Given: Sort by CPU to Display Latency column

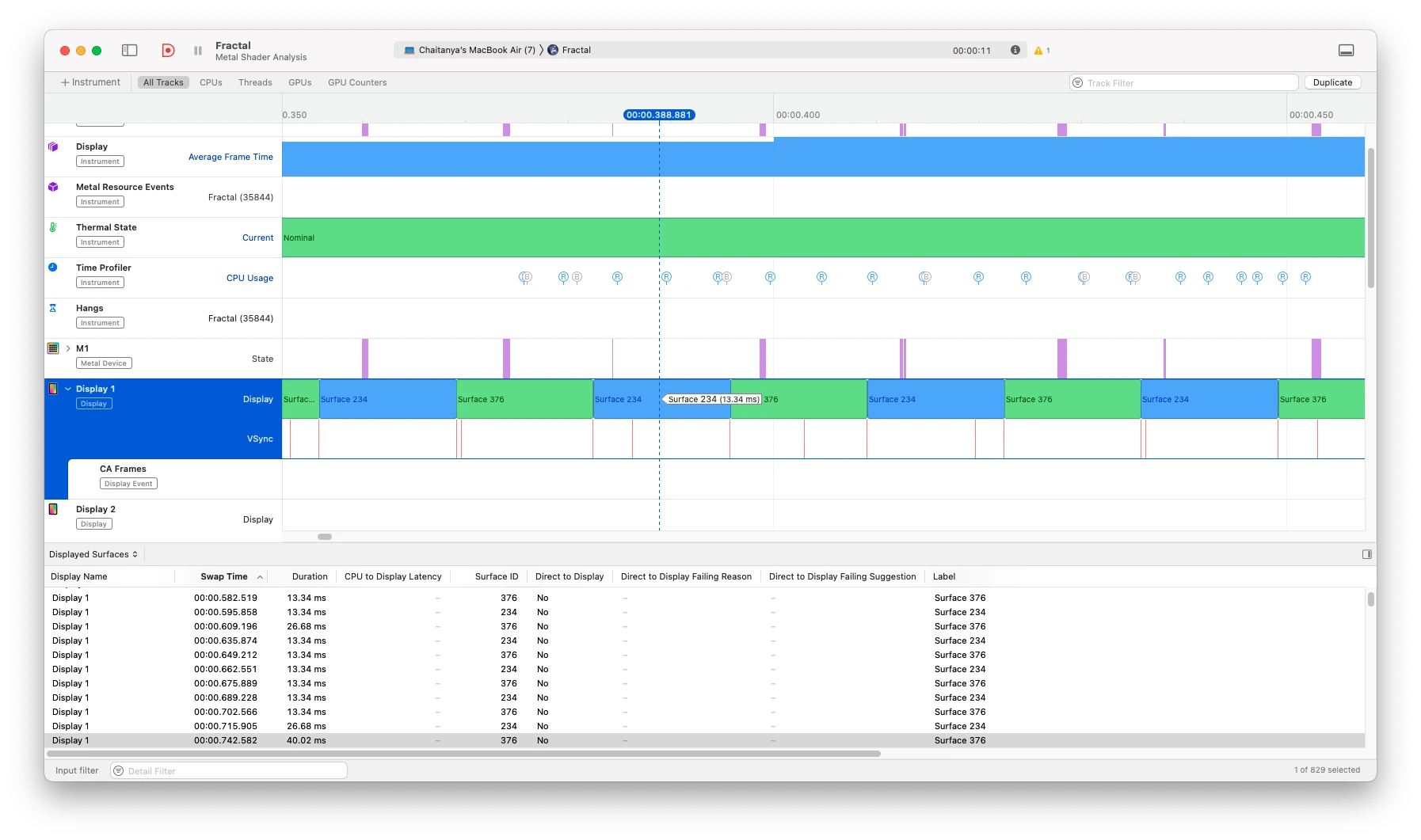Looking at the screenshot, I should point(393,576).
